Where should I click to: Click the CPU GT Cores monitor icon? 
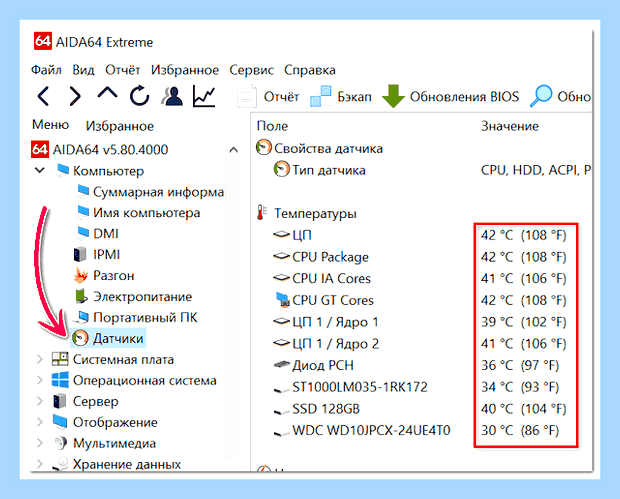pyautogui.click(x=282, y=300)
